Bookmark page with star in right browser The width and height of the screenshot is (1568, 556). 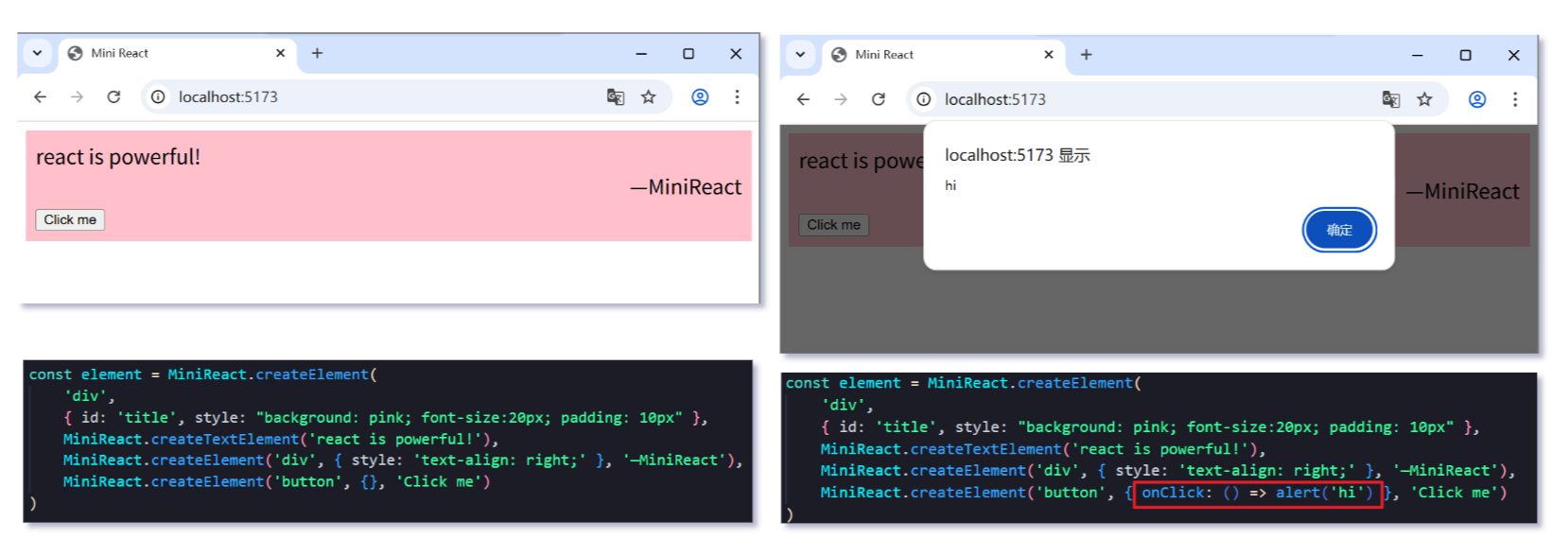[1424, 99]
